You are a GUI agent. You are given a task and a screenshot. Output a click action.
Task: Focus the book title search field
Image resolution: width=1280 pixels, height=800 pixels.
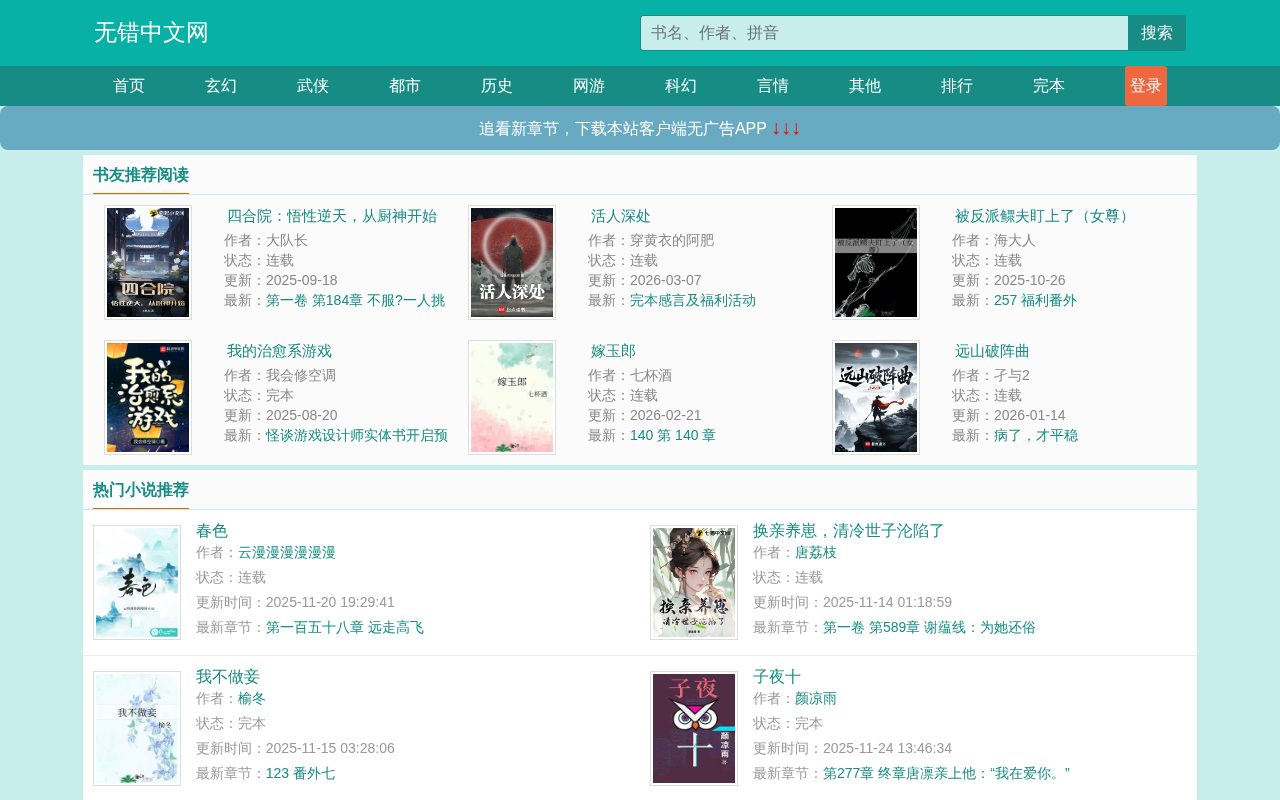pyautogui.click(x=884, y=33)
